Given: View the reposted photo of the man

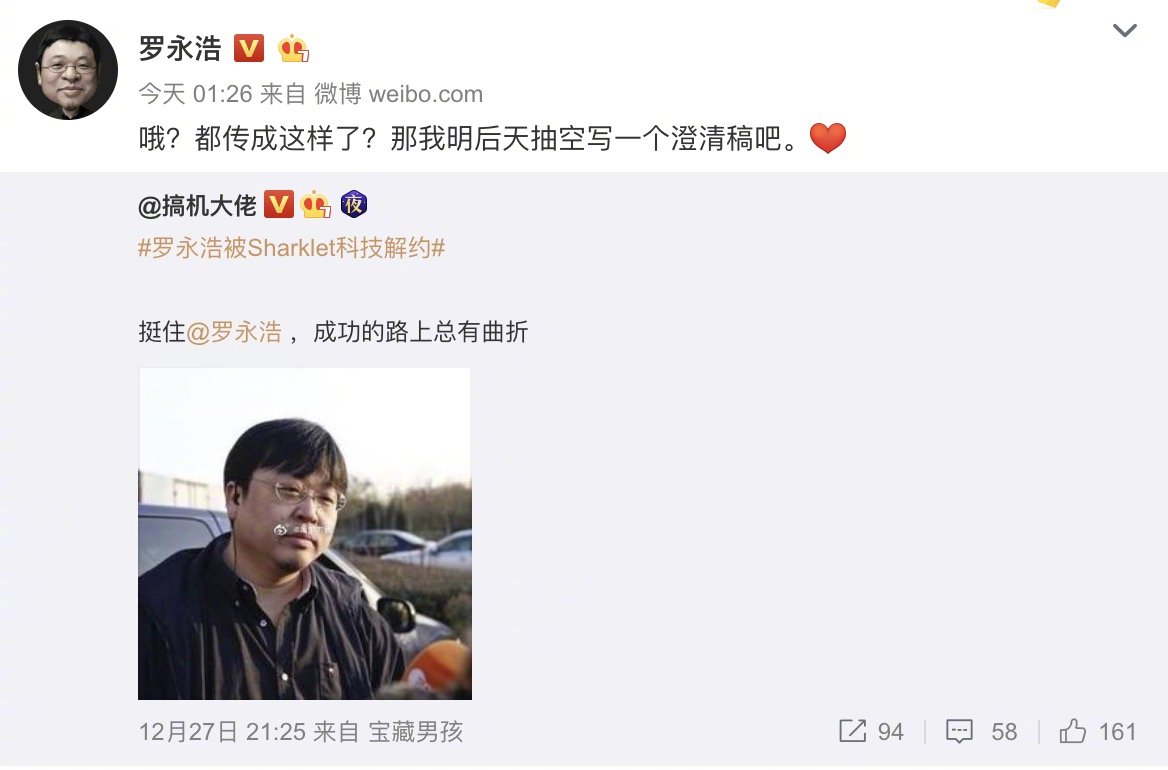Looking at the screenshot, I should coord(305,534).
